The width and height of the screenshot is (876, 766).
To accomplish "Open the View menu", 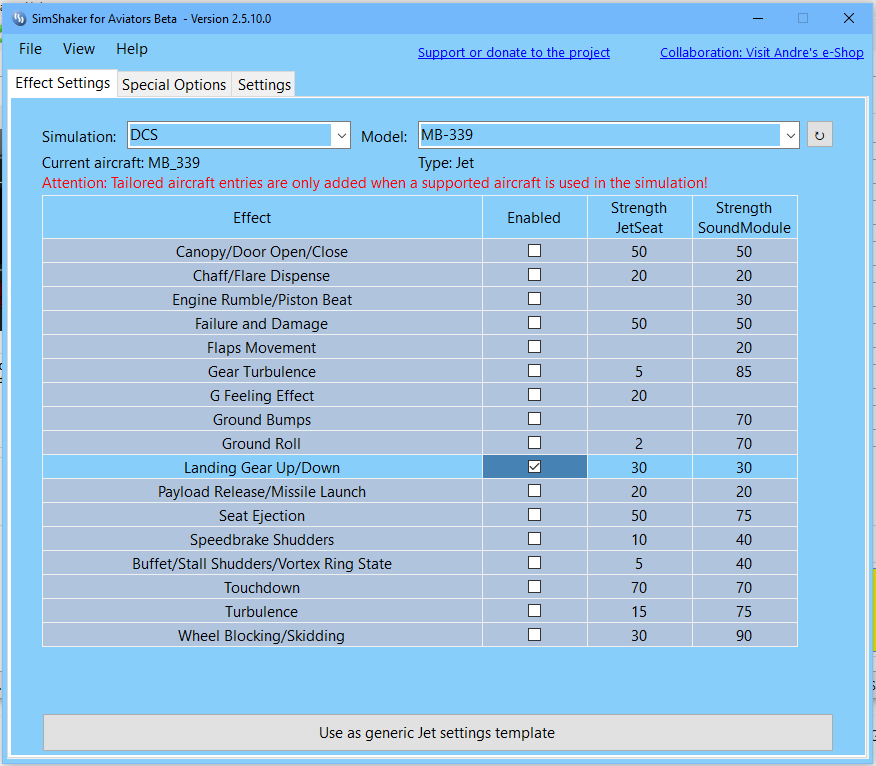I will tap(79, 49).
